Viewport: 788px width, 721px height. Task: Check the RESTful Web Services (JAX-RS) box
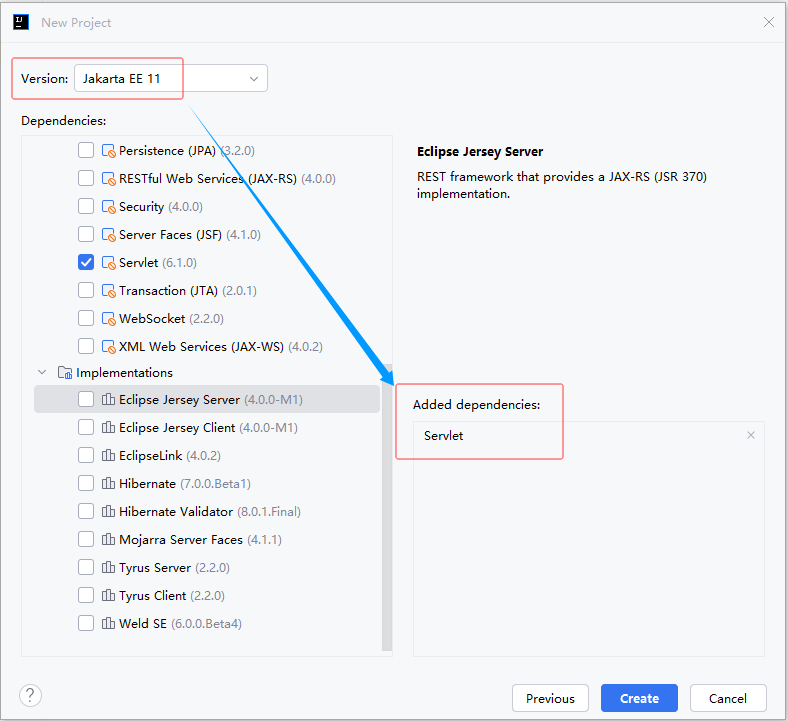click(86, 178)
